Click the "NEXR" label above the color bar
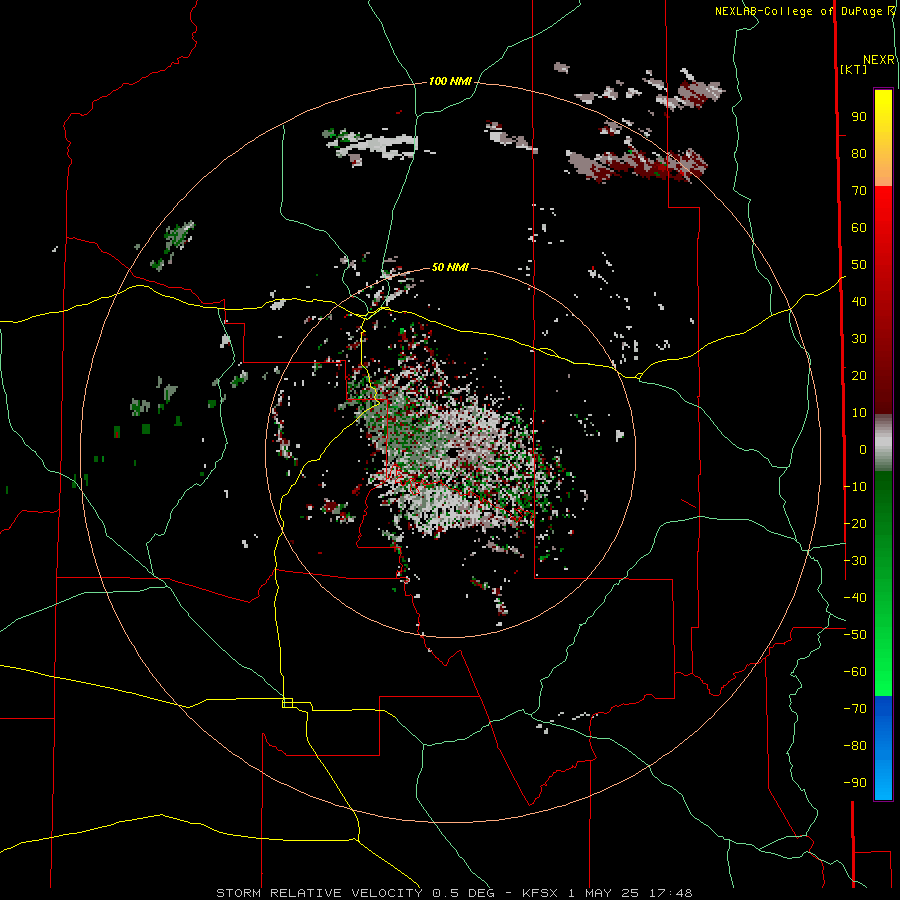900x900 pixels. (879, 60)
